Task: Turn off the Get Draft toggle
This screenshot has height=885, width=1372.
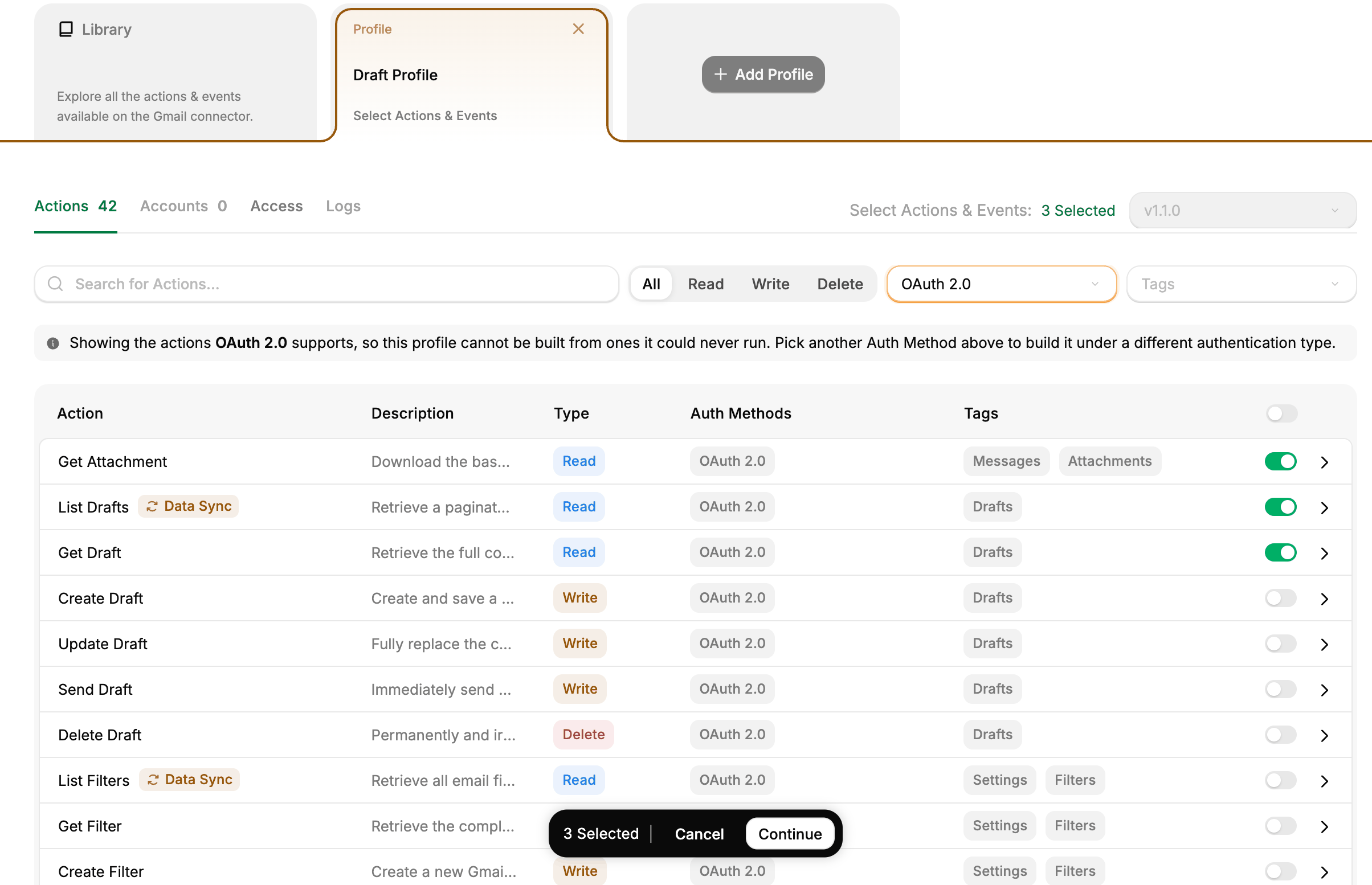Action: [1280, 552]
